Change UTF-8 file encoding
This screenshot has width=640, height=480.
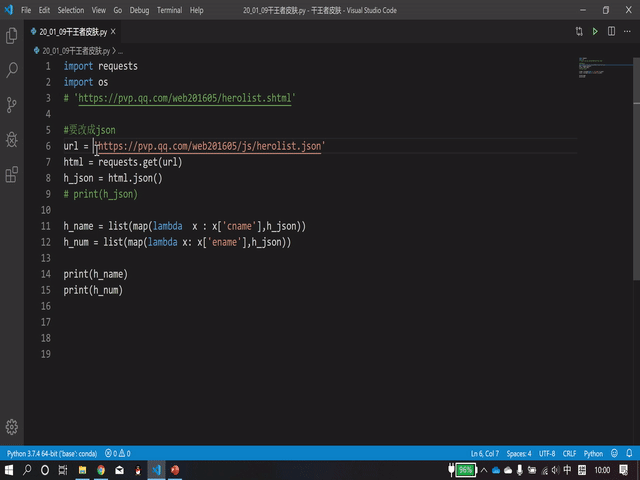pos(547,453)
